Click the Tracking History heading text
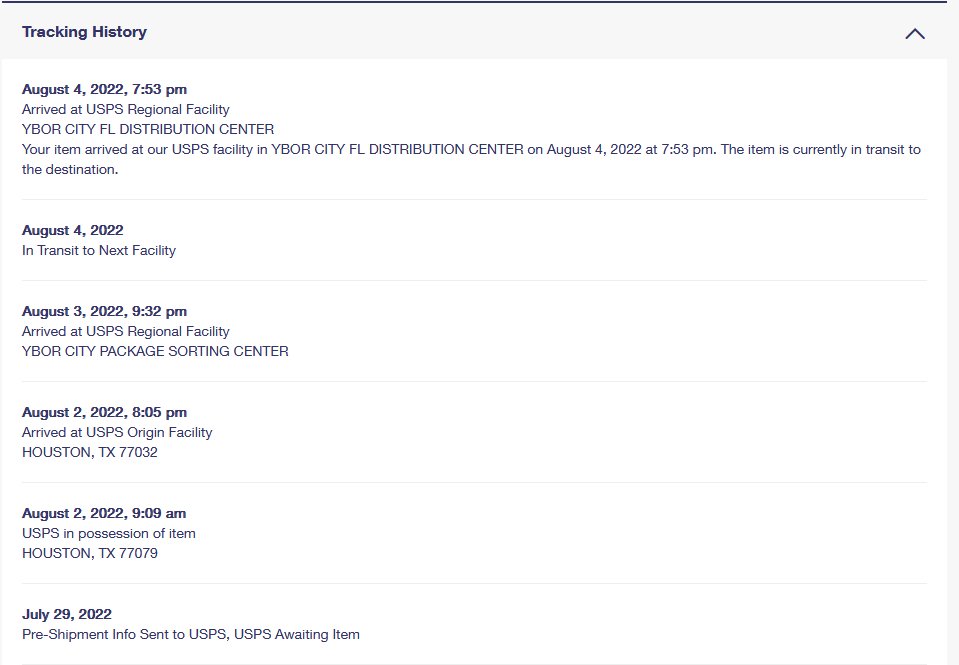The image size is (959, 665). [x=84, y=32]
